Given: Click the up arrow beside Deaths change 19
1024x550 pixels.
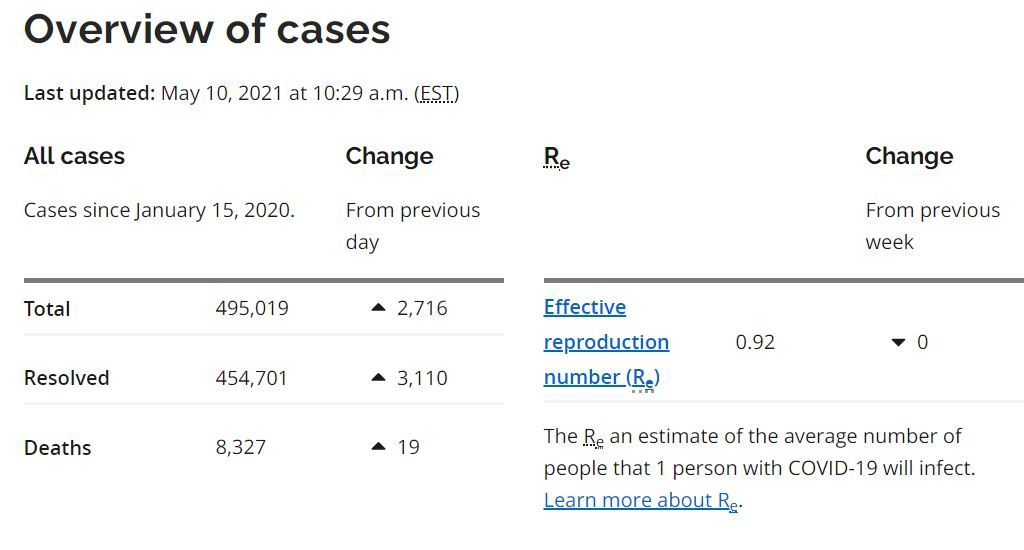Looking at the screenshot, I should pos(378,447).
